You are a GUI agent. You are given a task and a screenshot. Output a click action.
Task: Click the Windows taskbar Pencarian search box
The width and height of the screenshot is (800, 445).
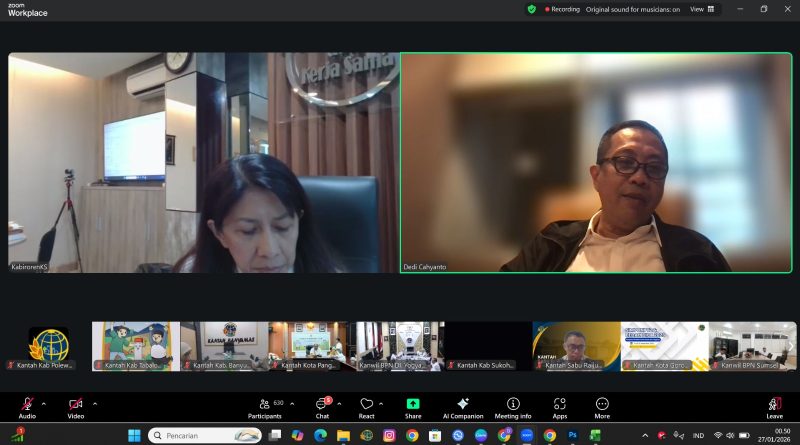pyautogui.click(x=205, y=435)
